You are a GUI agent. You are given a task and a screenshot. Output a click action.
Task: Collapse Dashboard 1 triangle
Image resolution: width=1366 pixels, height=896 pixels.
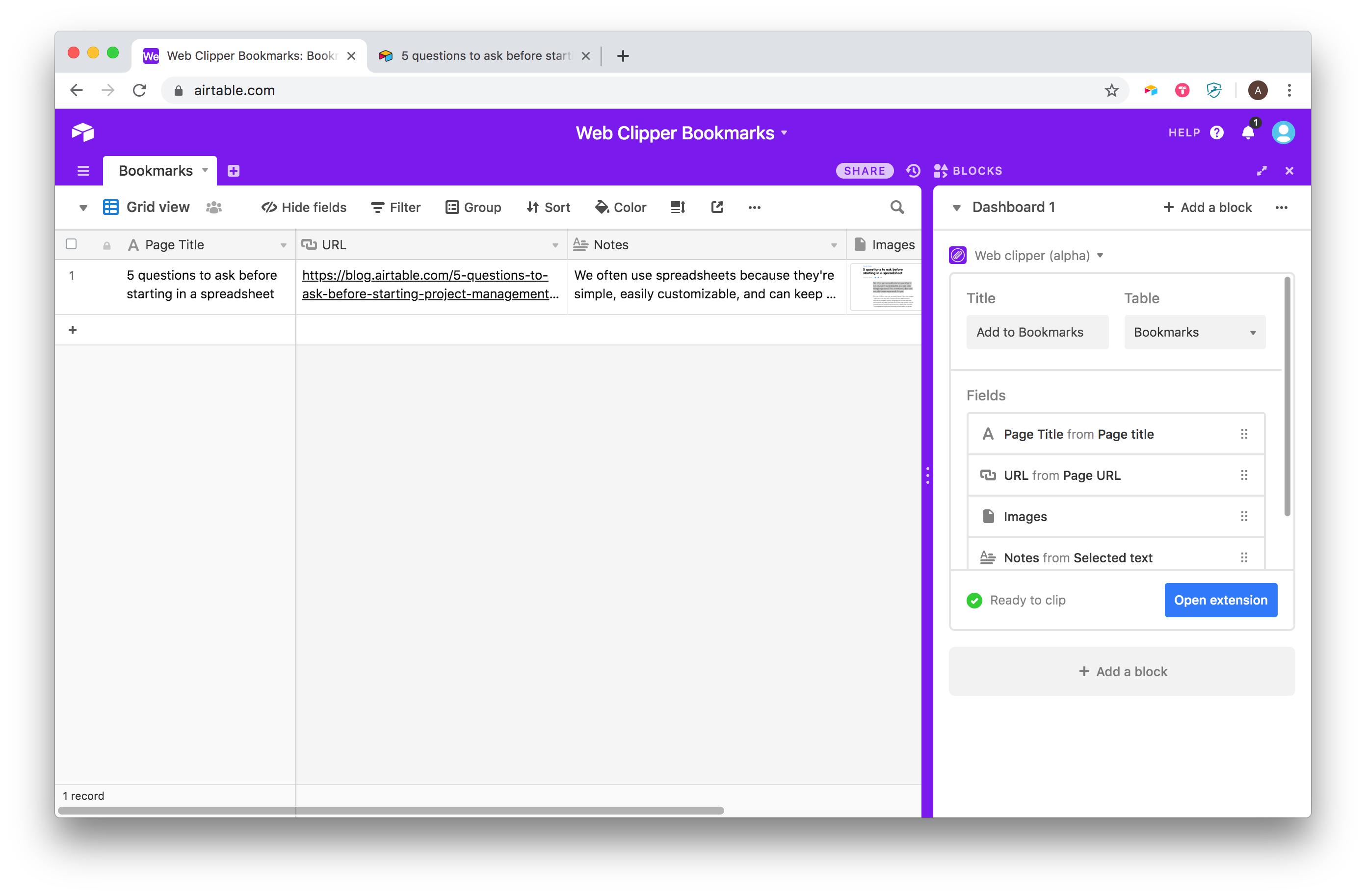[x=956, y=208]
